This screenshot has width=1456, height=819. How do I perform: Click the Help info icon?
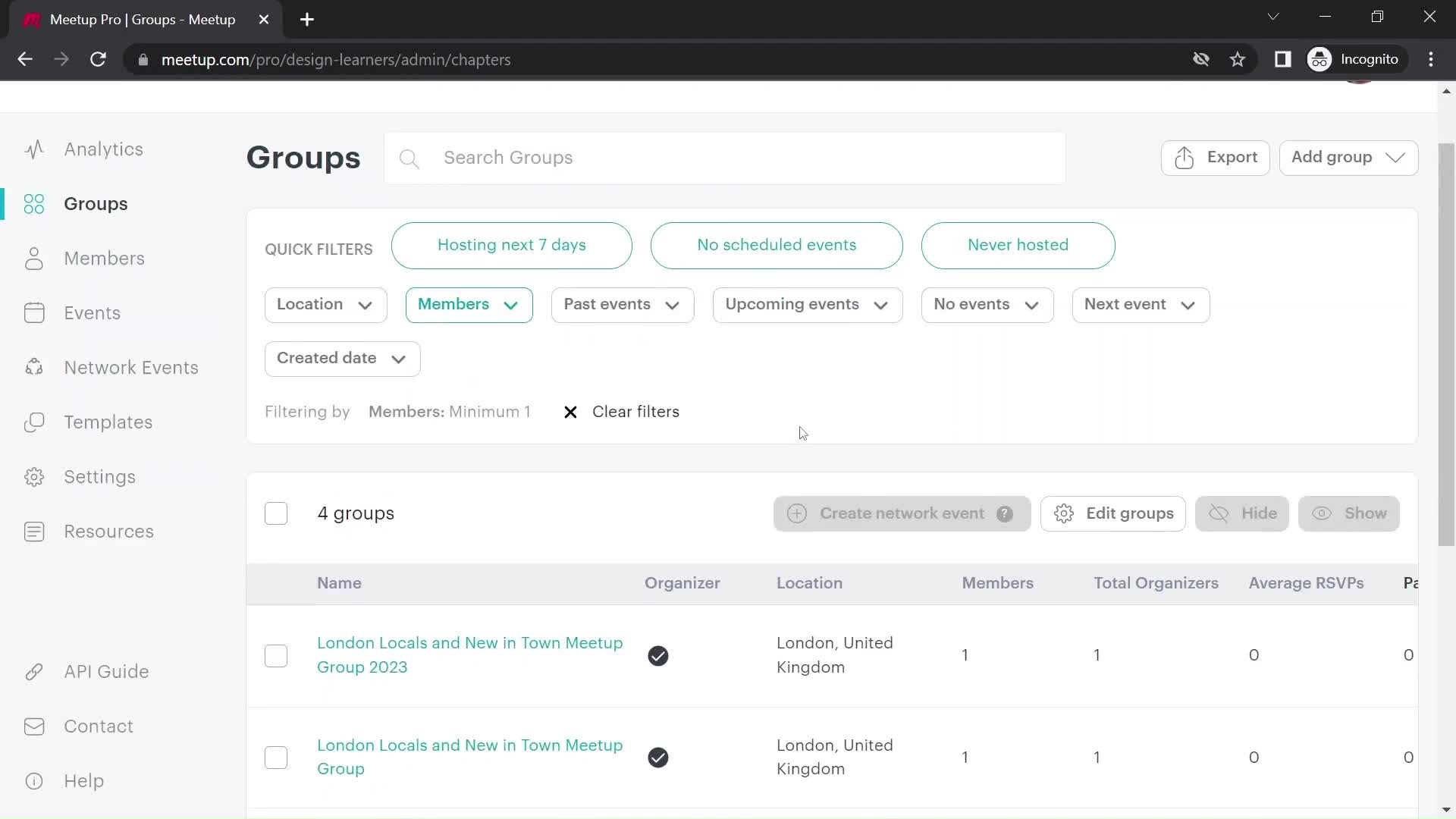pyautogui.click(x=34, y=781)
